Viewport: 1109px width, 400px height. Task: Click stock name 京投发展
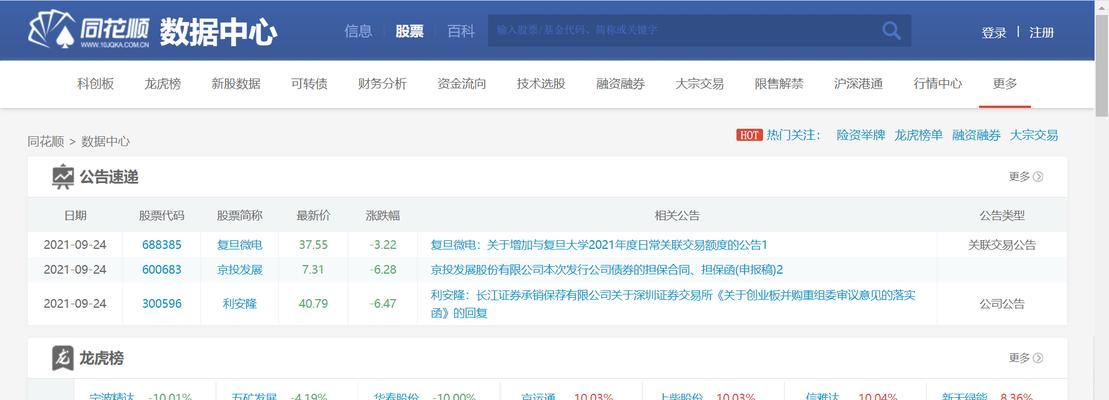pos(240,270)
